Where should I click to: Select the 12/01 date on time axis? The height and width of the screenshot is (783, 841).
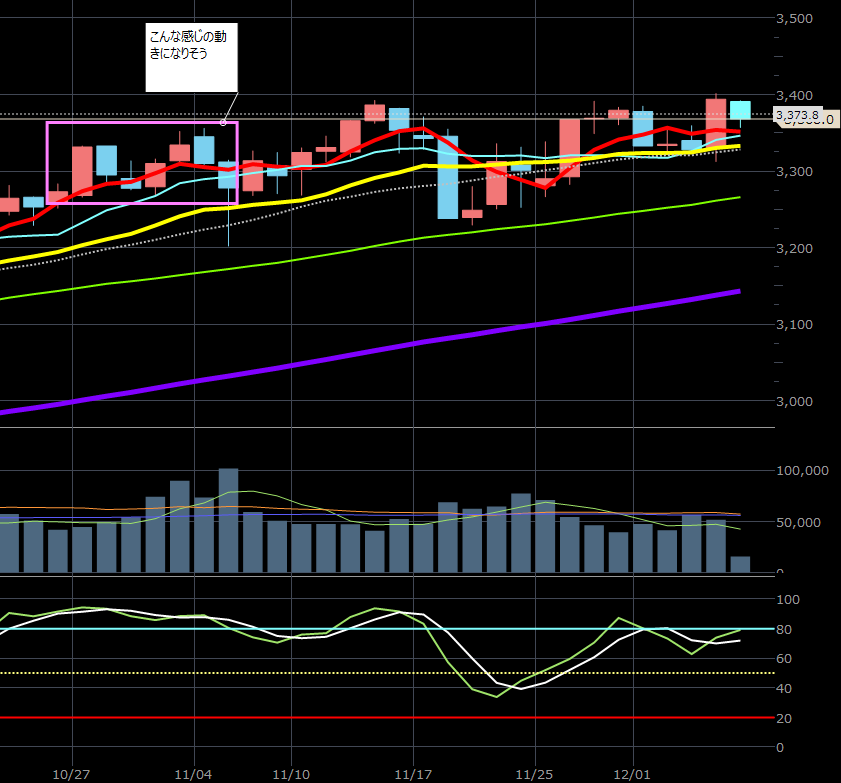pos(632,773)
